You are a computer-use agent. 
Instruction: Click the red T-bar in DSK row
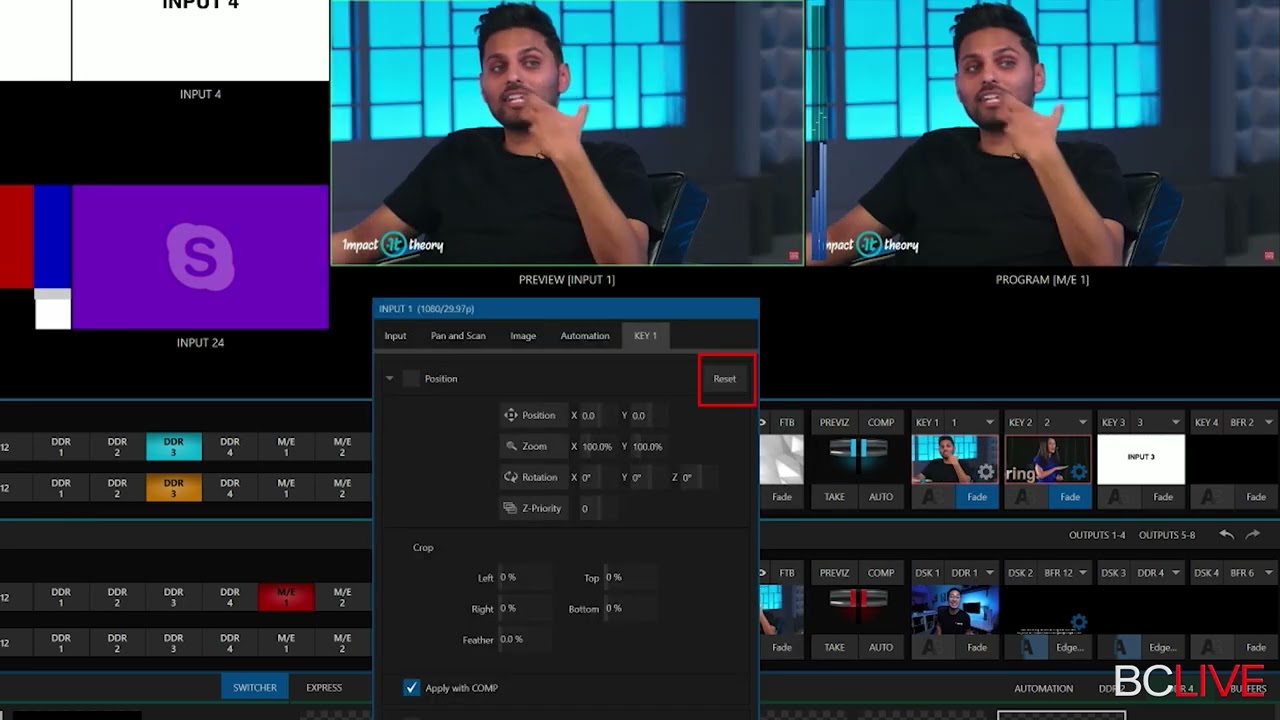click(x=858, y=600)
